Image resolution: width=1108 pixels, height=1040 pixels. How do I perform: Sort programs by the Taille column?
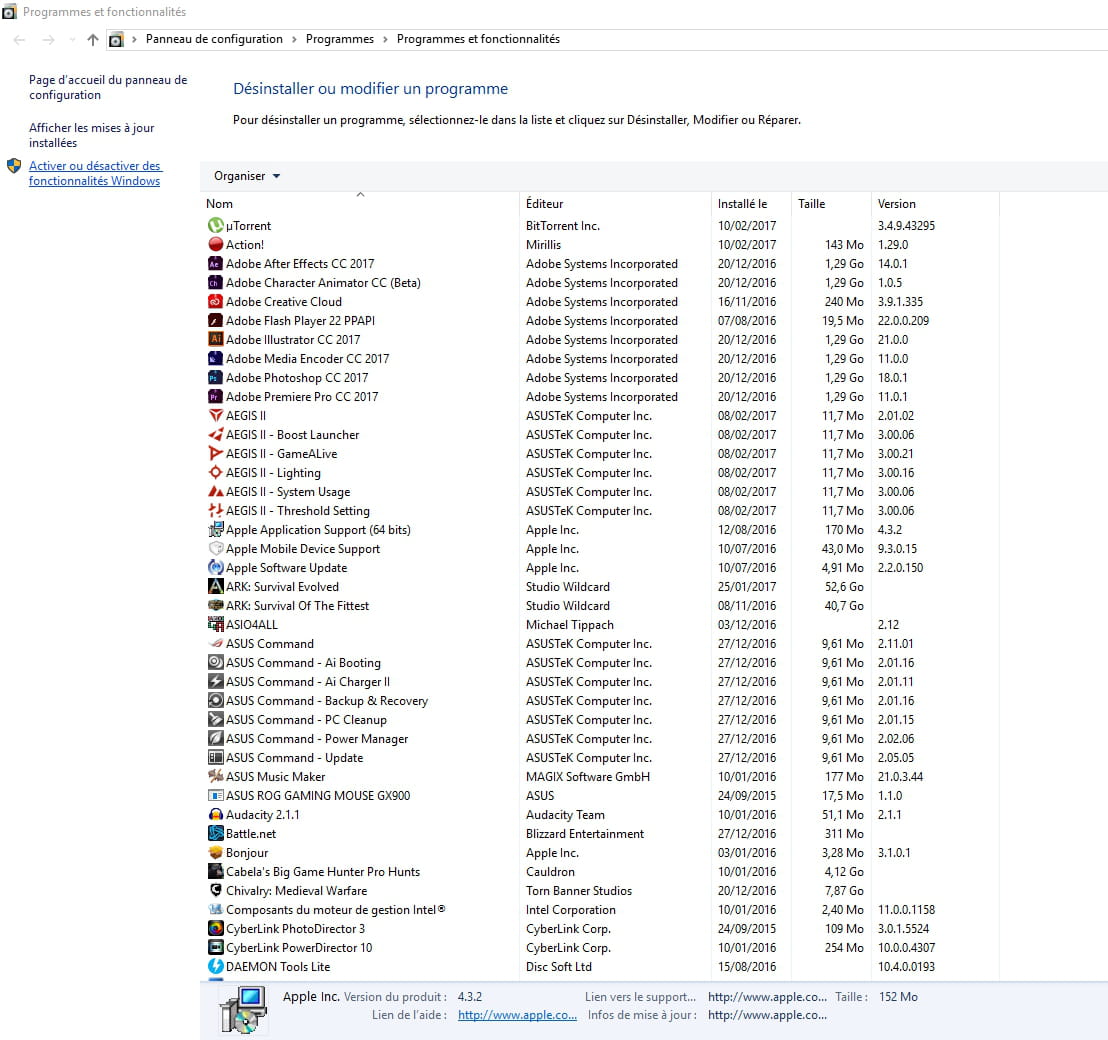tap(811, 204)
